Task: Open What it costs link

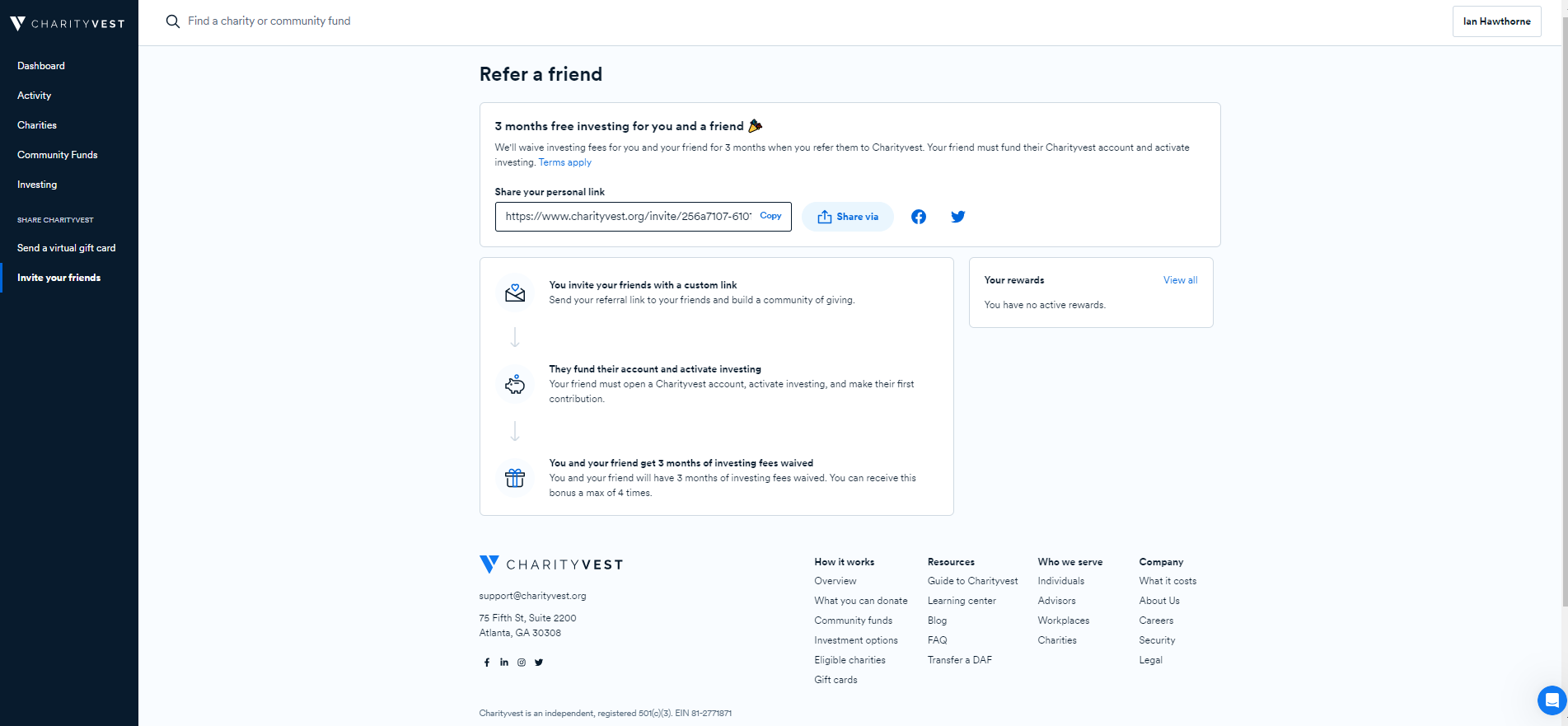Action: tap(1168, 581)
